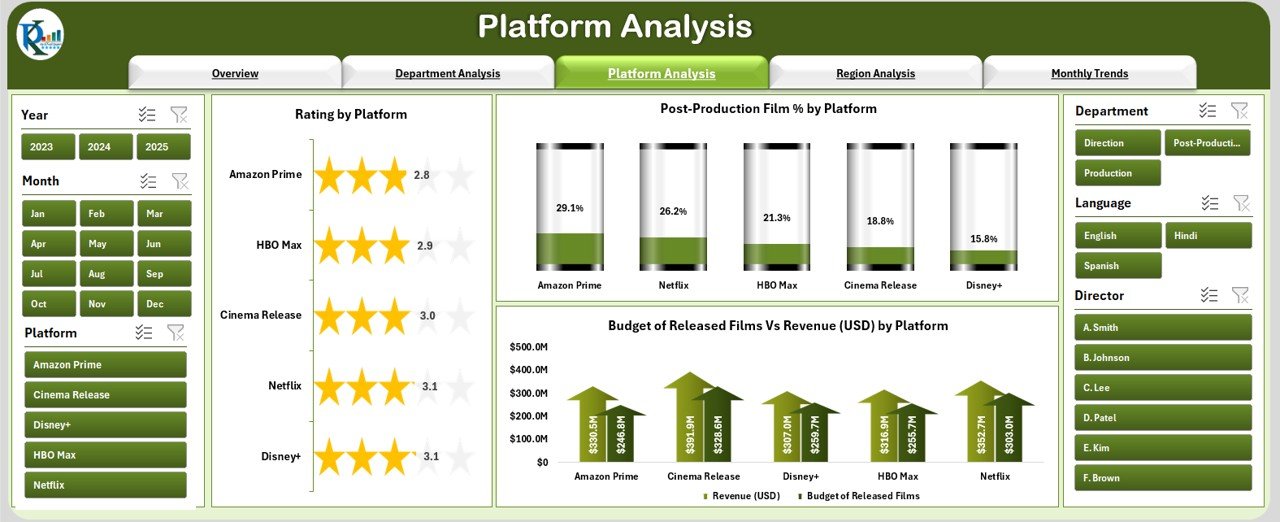1280x522 pixels.
Task: Toggle the Hindi language filter
Action: click(x=1207, y=236)
